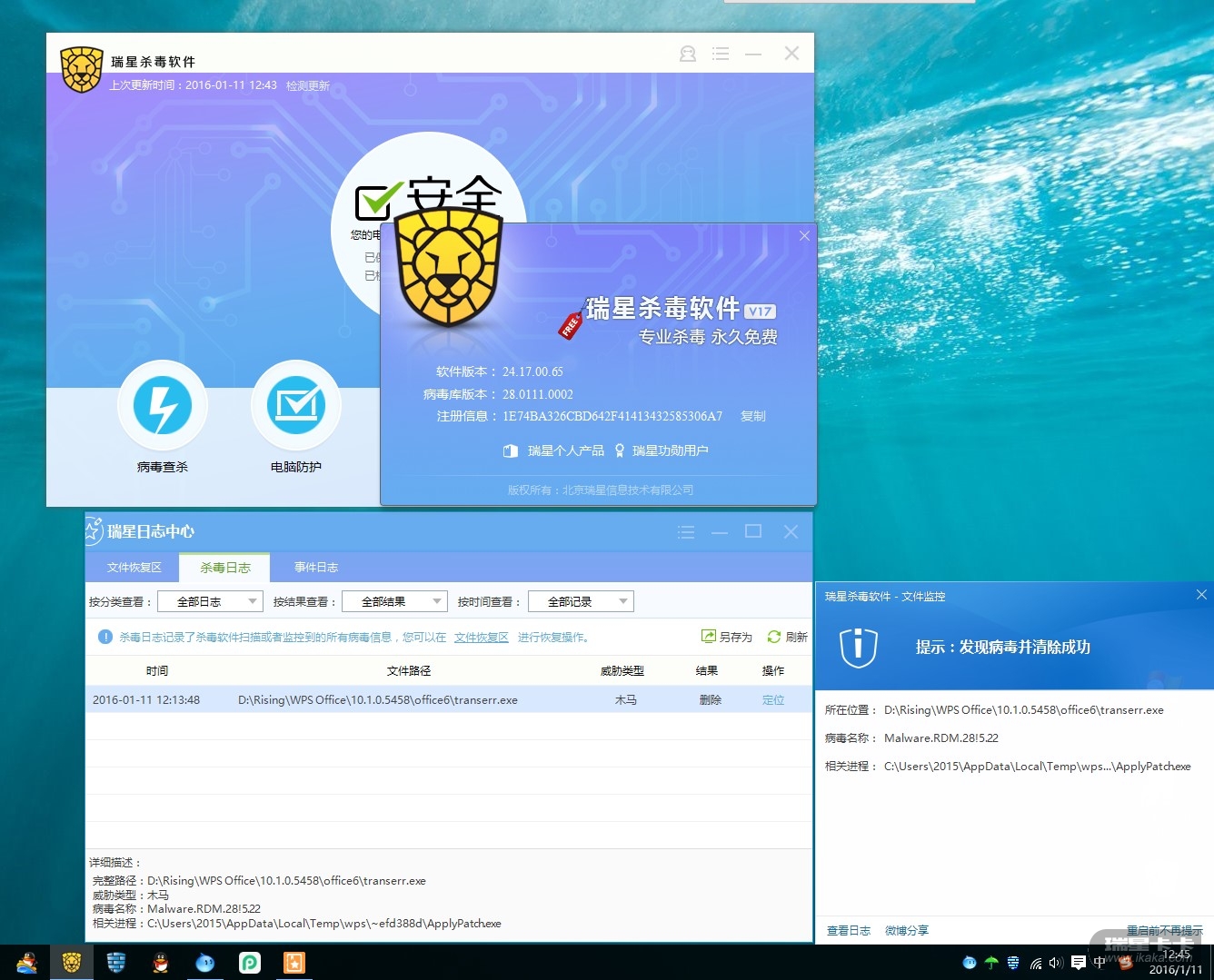Open the blue shield app on taskbar
Screen dimensions: 1214x980
point(116,963)
